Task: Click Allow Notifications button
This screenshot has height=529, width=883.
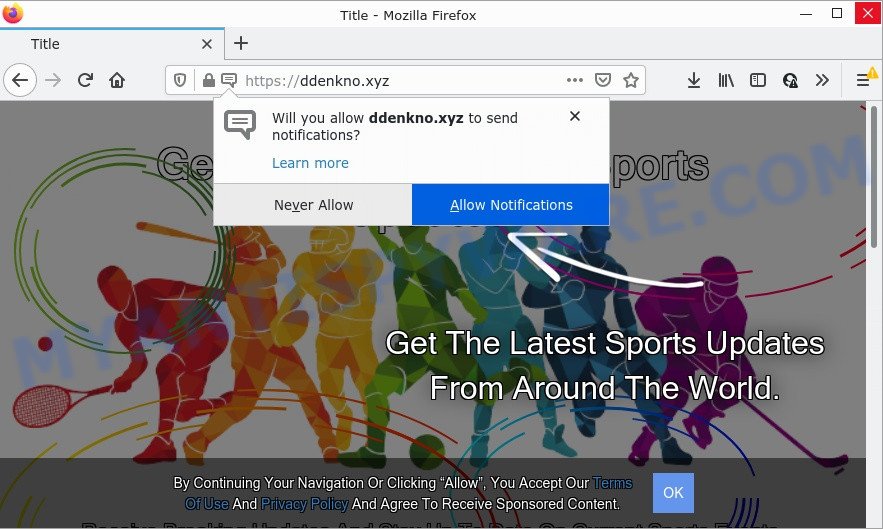Action: click(511, 205)
